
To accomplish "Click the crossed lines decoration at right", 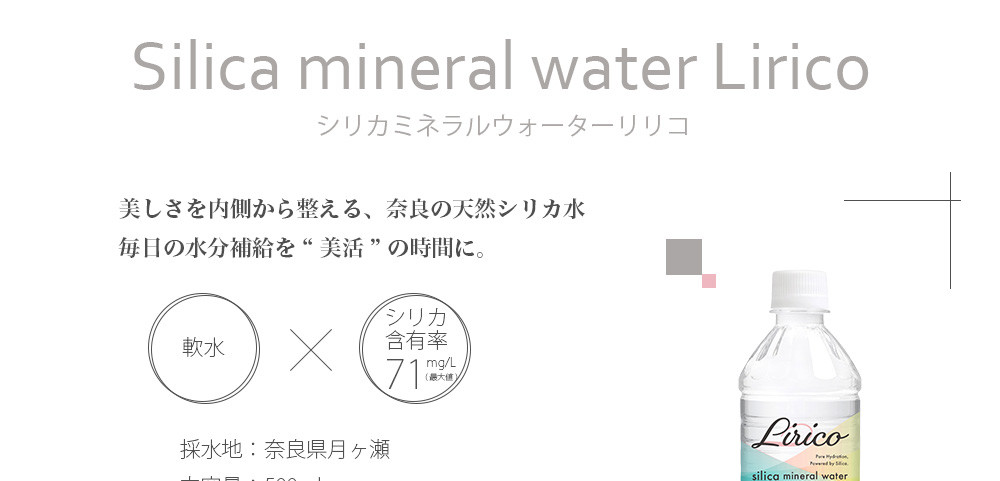I will [x=949, y=202].
